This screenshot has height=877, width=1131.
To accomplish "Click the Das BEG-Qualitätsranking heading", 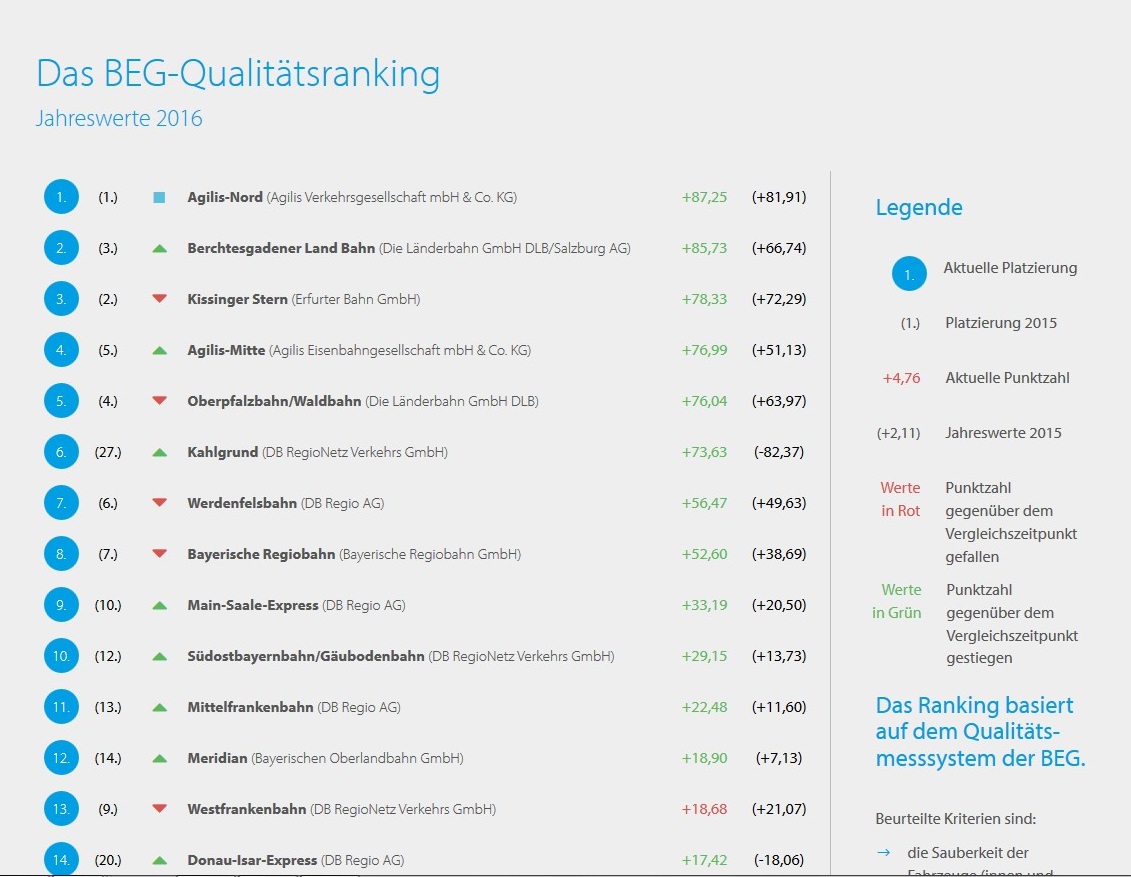I will pyautogui.click(x=238, y=74).
